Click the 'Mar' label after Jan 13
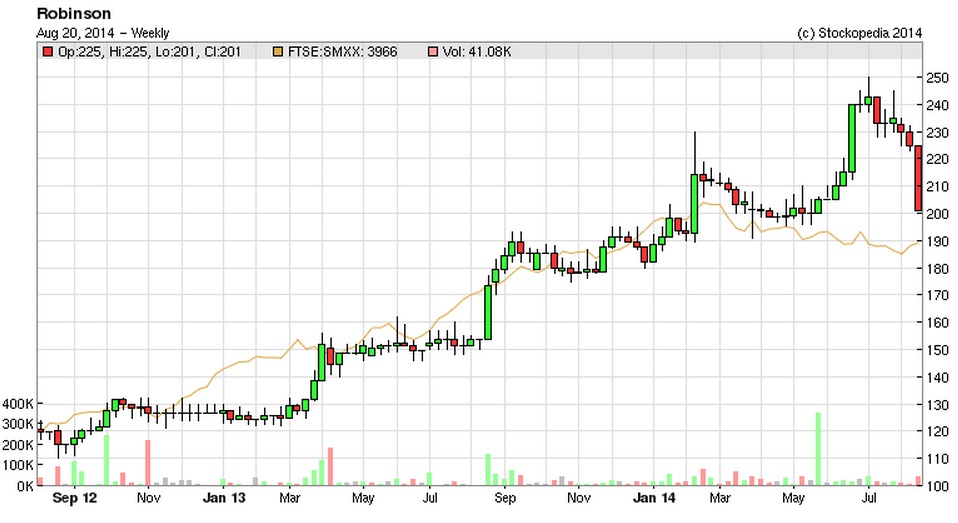The width and height of the screenshot is (958, 523). tap(290, 498)
